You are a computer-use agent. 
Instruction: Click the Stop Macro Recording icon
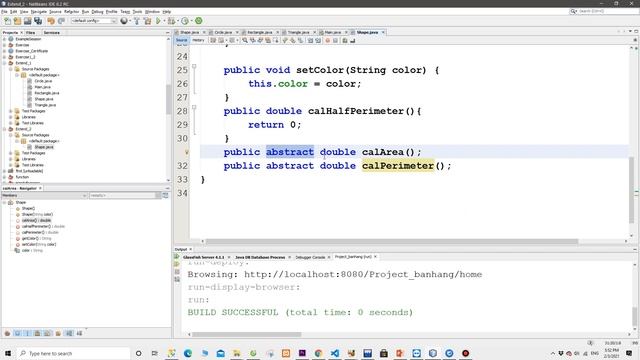335,40
